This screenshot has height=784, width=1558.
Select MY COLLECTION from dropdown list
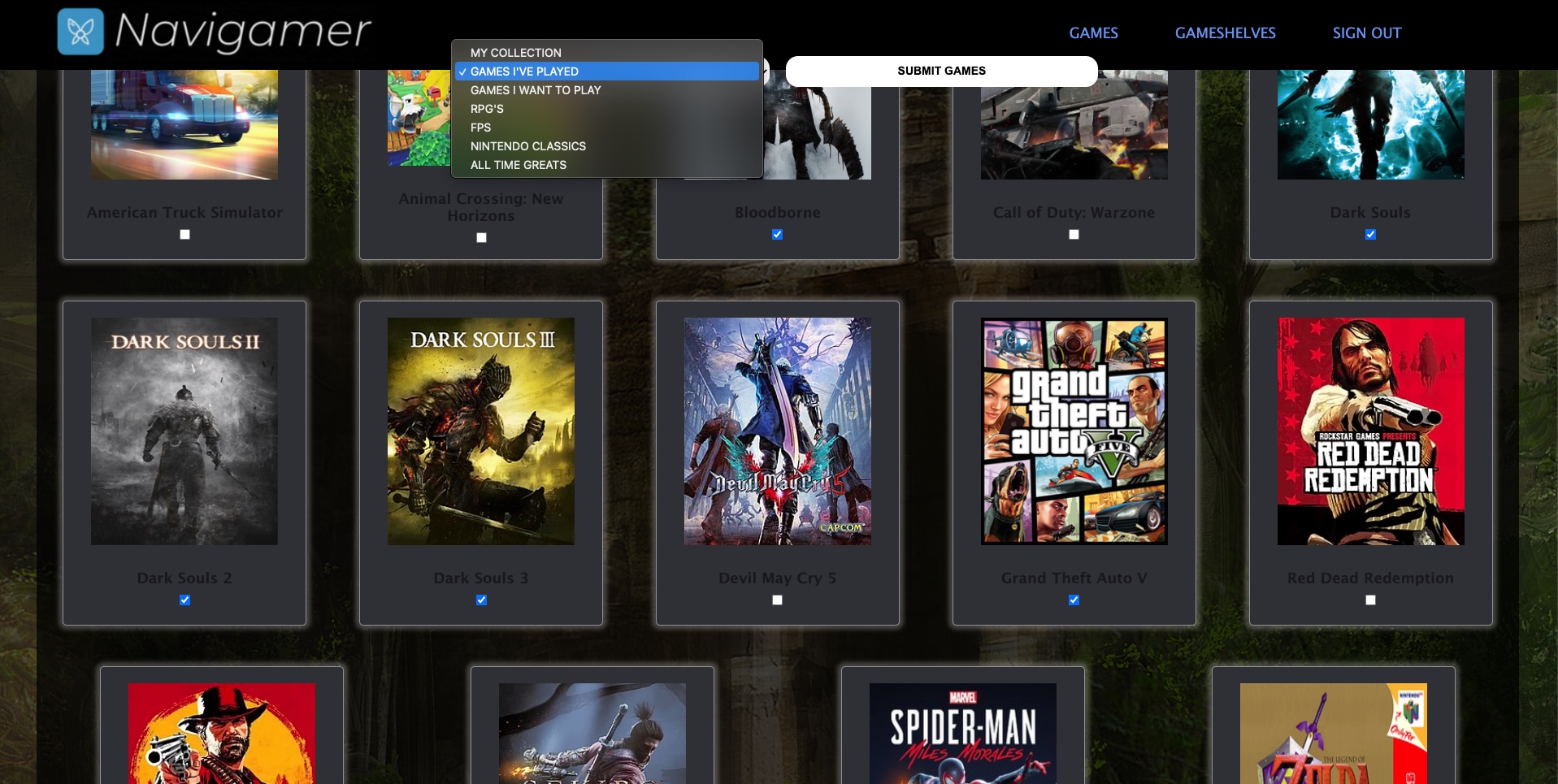click(607, 53)
